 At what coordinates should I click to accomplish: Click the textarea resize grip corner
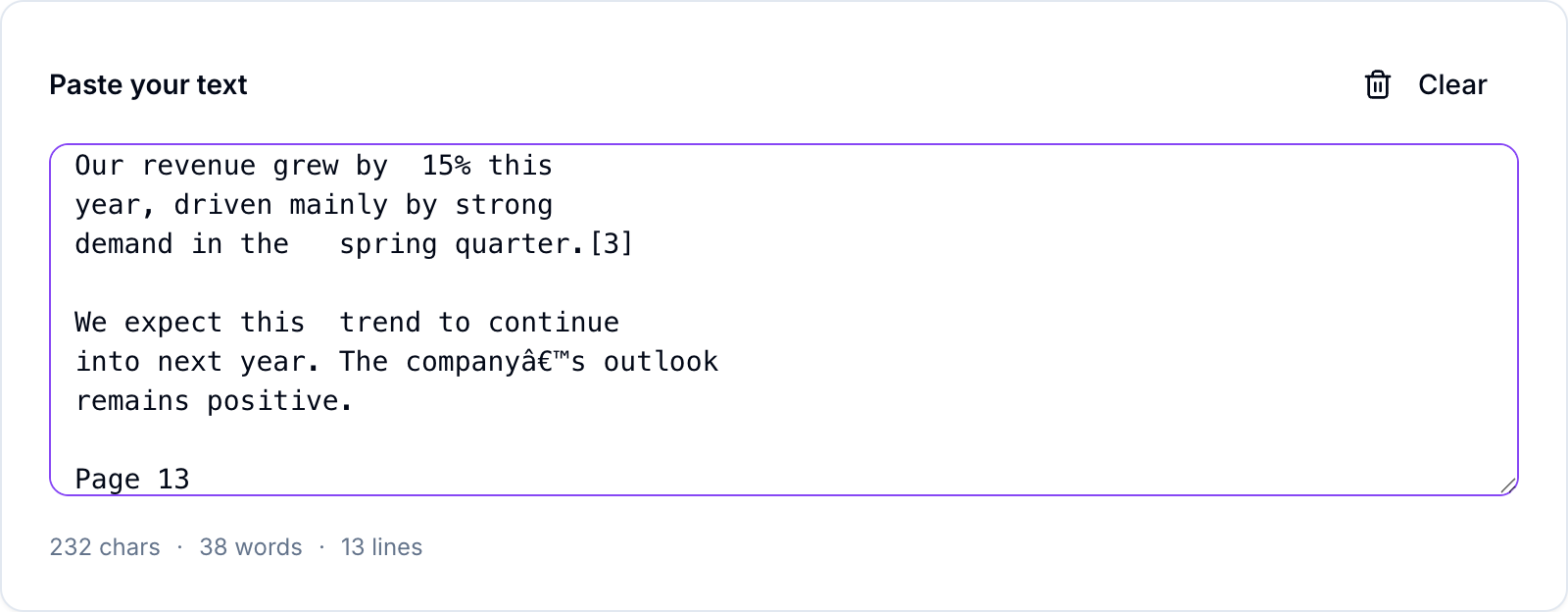click(1508, 485)
